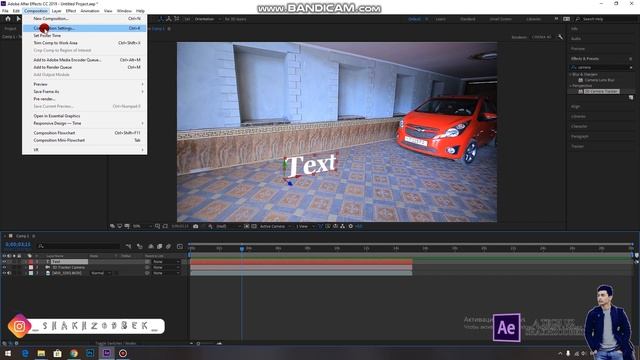Select the Text layer name

69,262
